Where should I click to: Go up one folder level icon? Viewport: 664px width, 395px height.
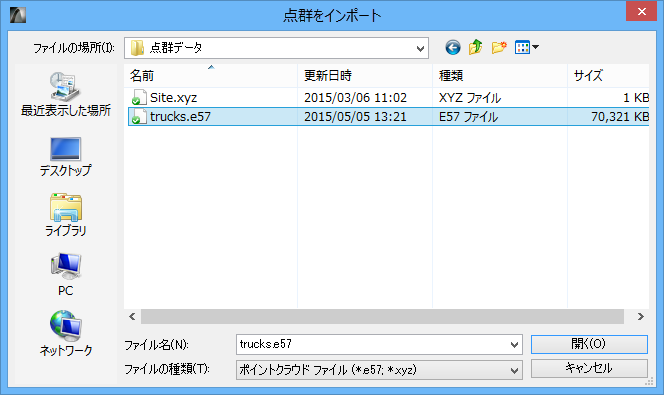(x=476, y=47)
